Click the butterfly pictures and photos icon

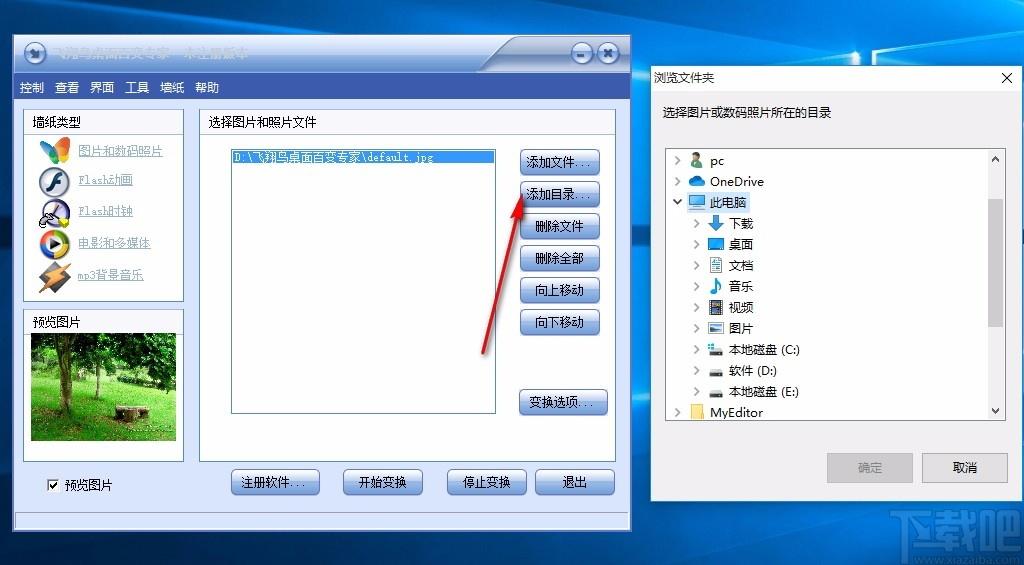click(x=54, y=151)
